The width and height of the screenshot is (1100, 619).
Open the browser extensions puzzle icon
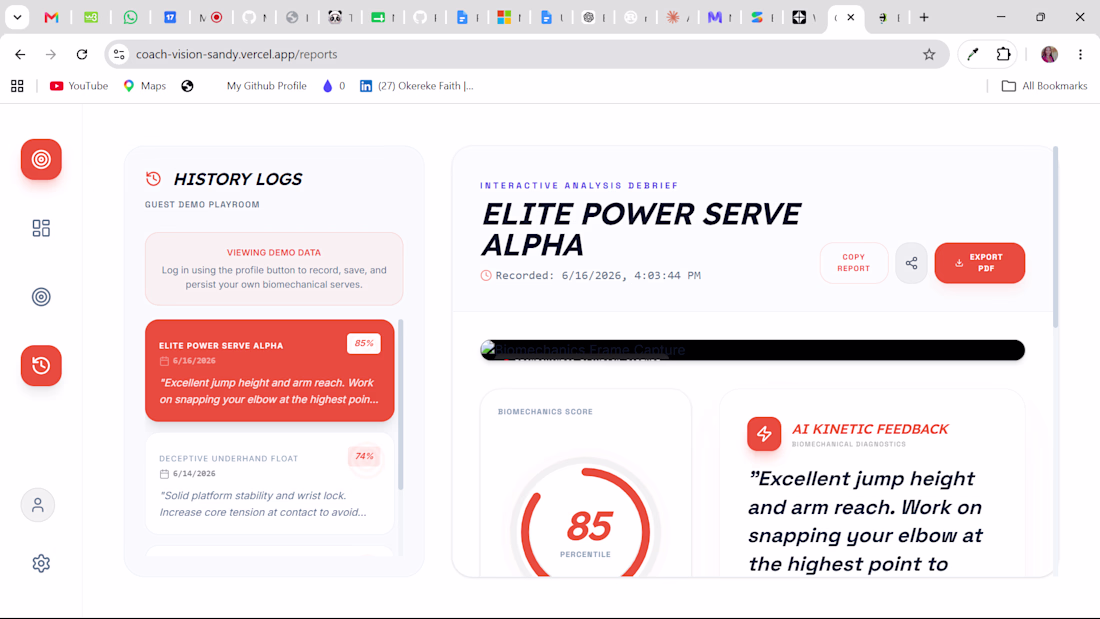coord(1003,54)
